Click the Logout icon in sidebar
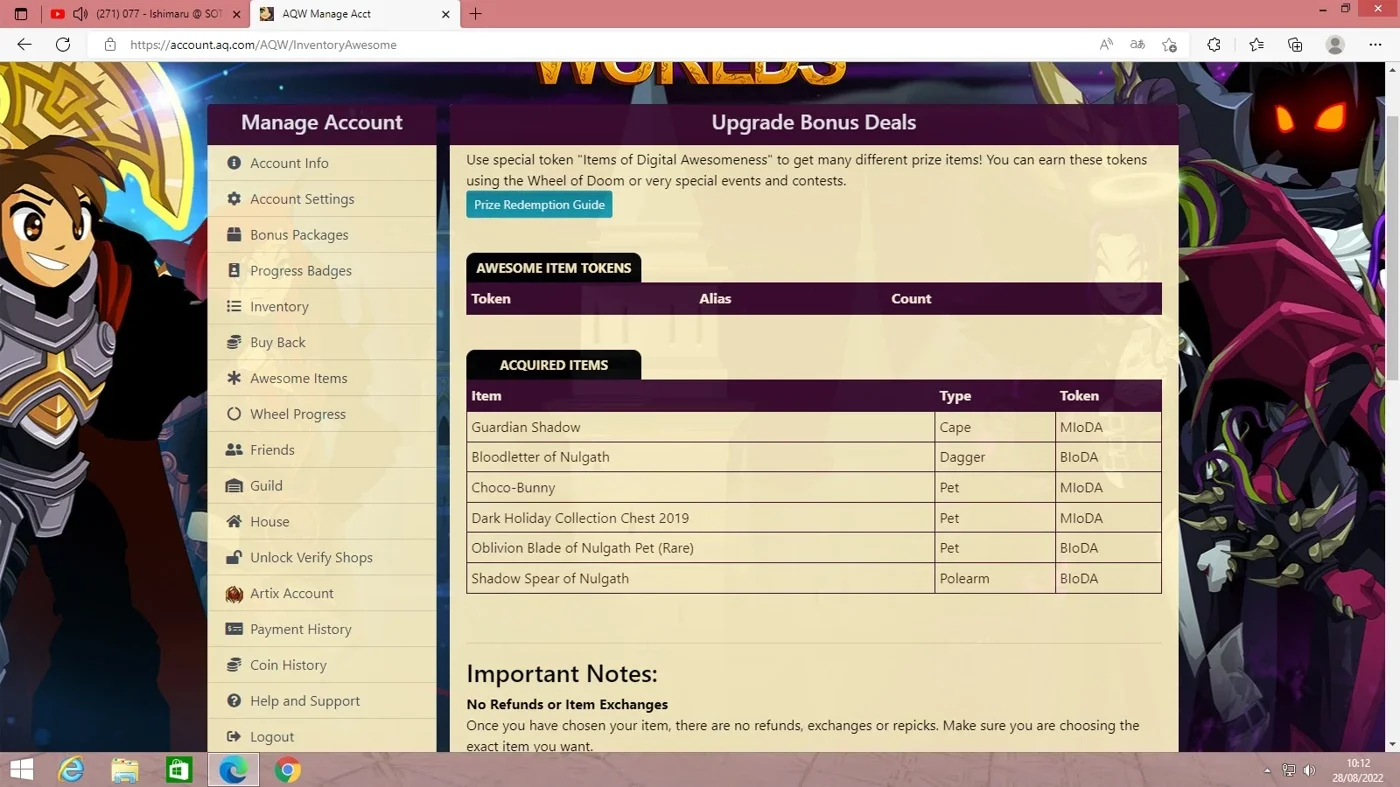Image resolution: width=1400 pixels, height=787 pixels. pyautogui.click(x=234, y=737)
